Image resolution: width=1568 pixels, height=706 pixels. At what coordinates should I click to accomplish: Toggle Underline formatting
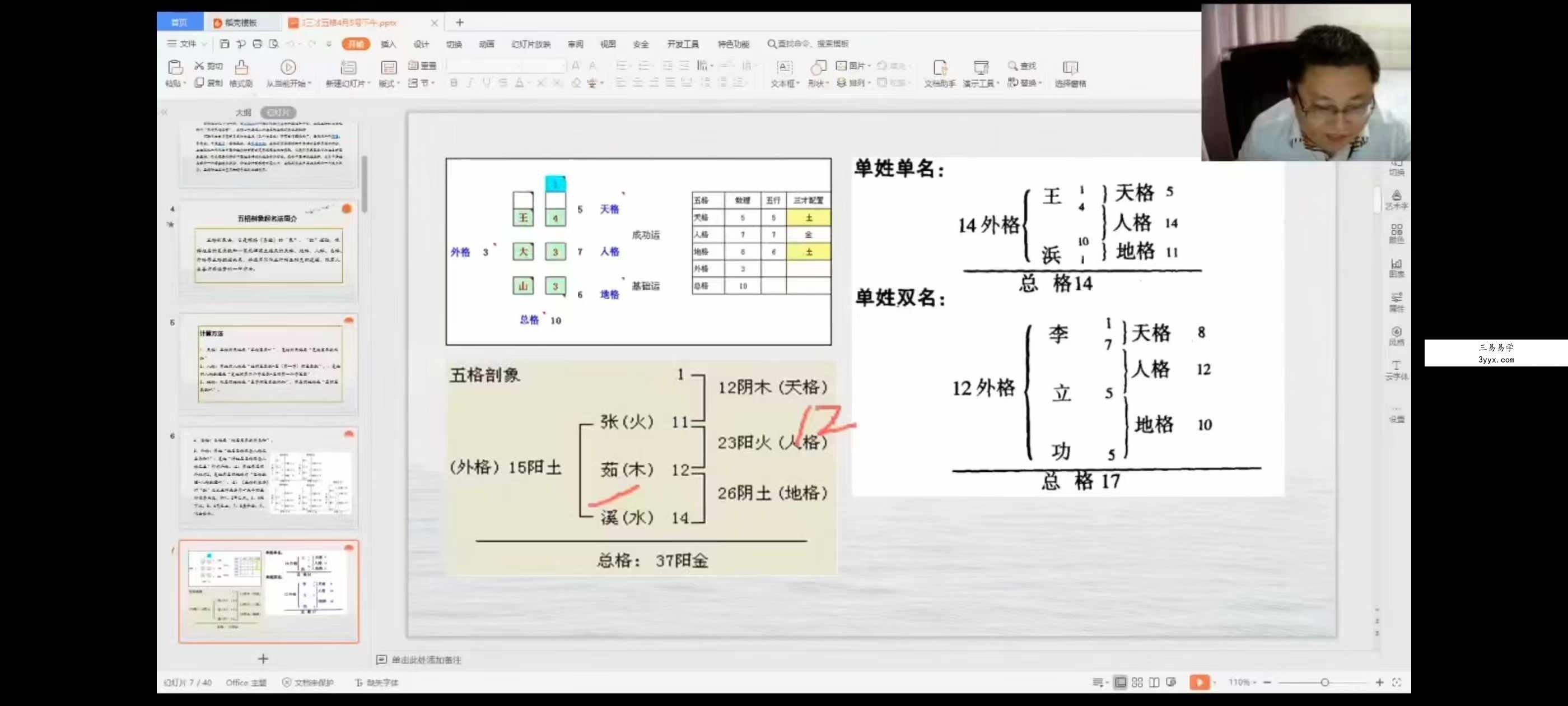click(486, 83)
